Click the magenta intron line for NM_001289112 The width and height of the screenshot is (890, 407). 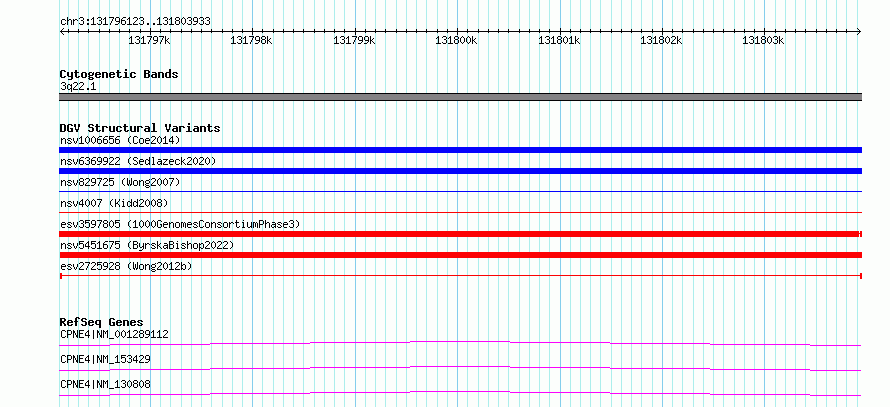460,343
